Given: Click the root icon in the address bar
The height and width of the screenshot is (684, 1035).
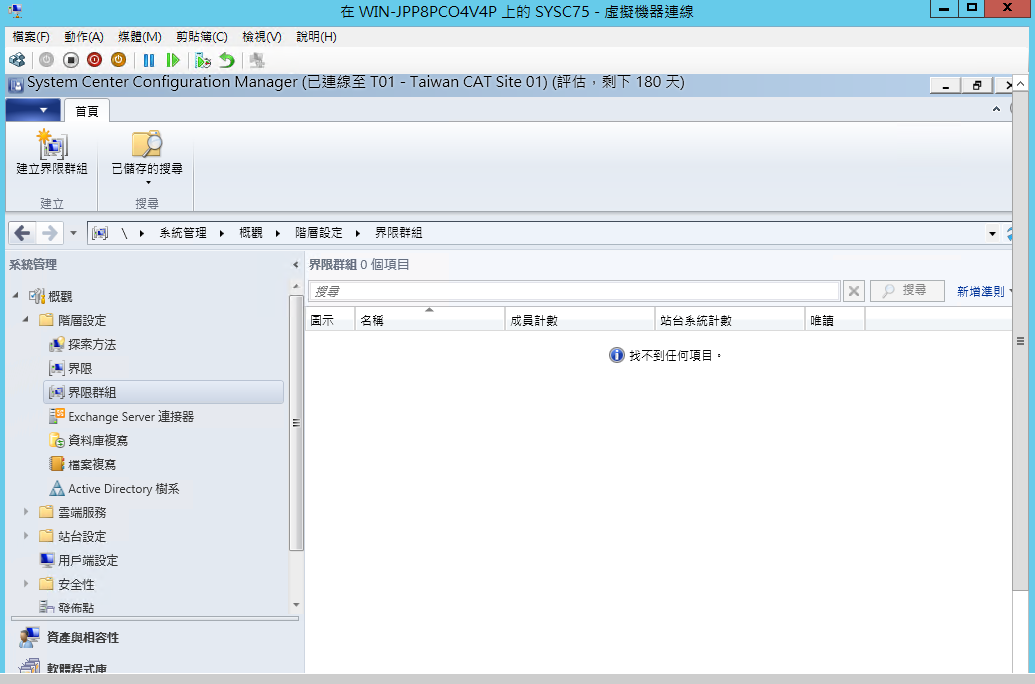Looking at the screenshot, I should pyautogui.click(x=100, y=233).
